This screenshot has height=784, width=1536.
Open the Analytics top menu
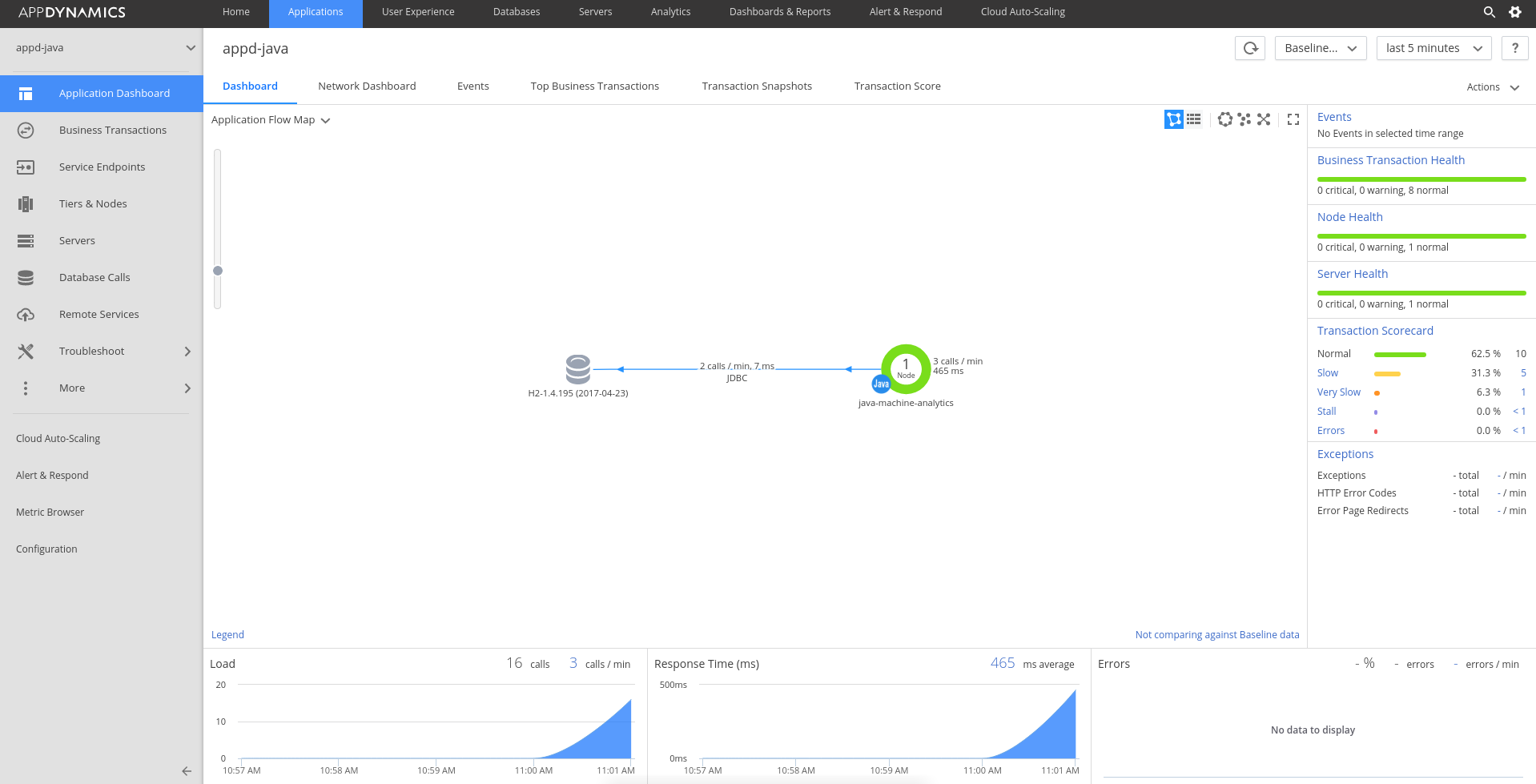671,12
